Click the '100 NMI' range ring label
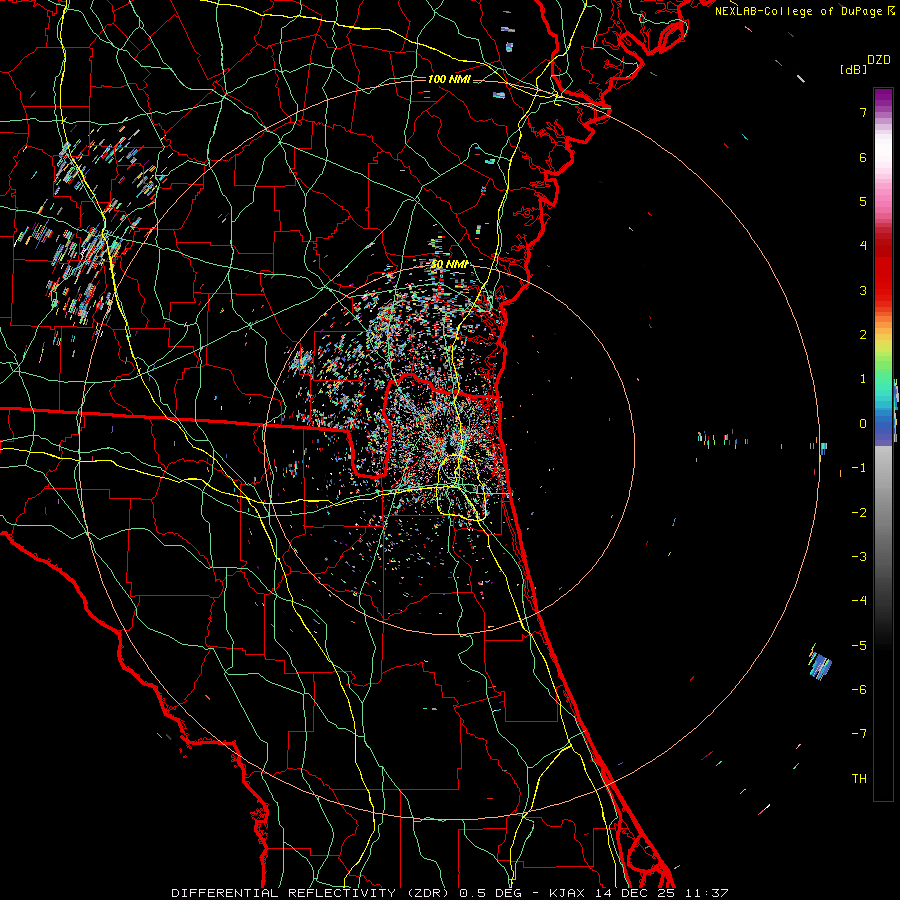Viewport: 900px width, 900px height. [449, 79]
